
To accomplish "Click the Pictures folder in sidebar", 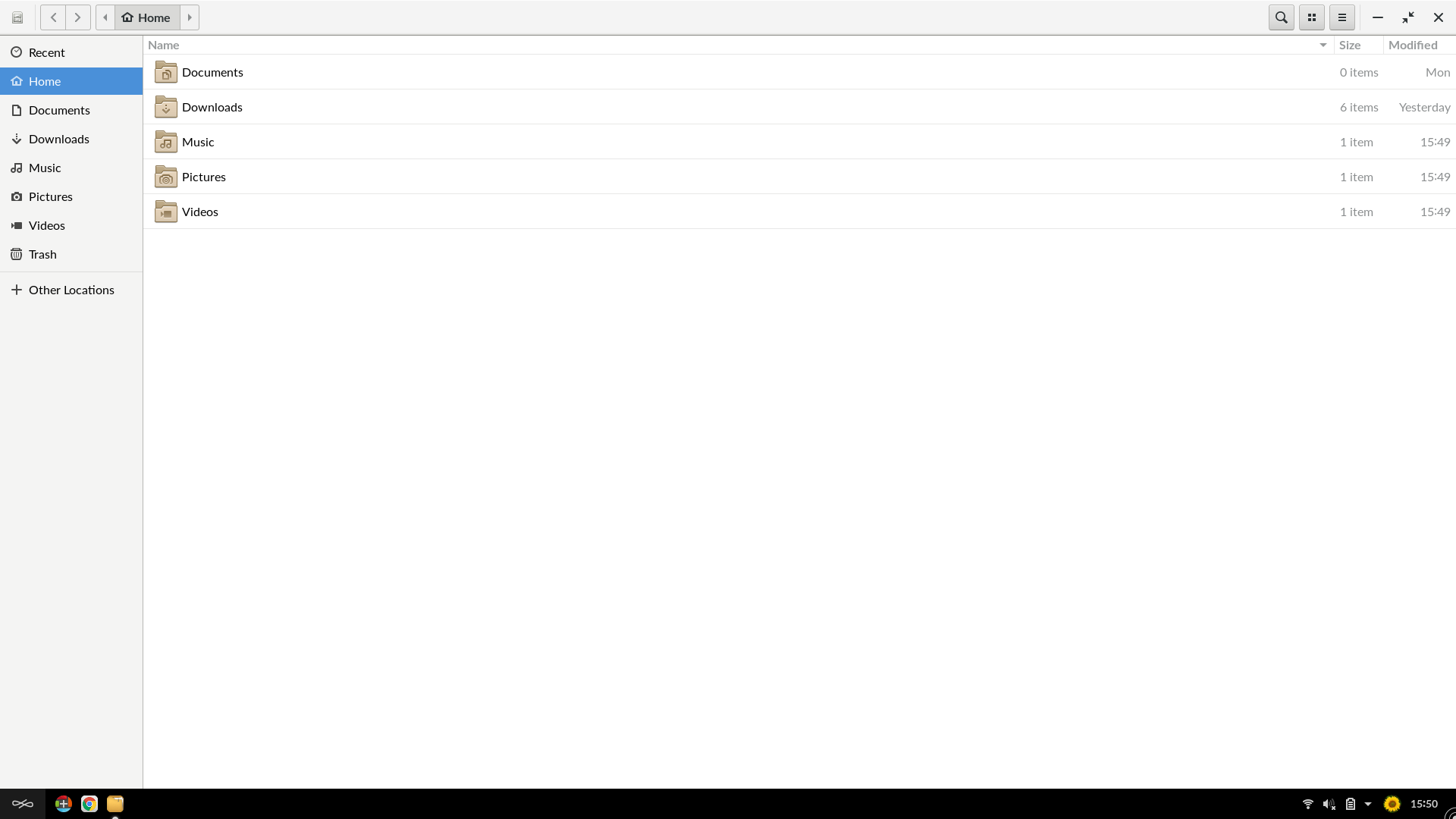I will pyautogui.click(x=71, y=196).
